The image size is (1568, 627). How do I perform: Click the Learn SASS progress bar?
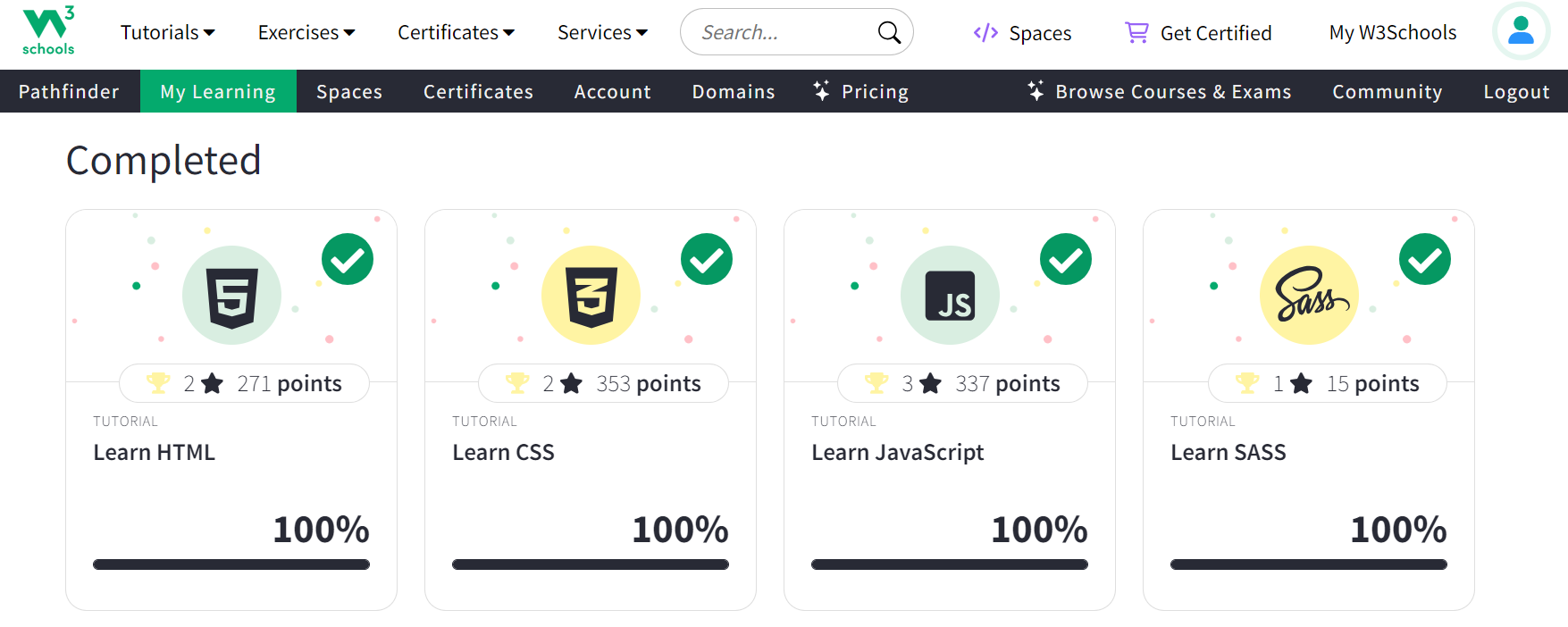[1309, 564]
